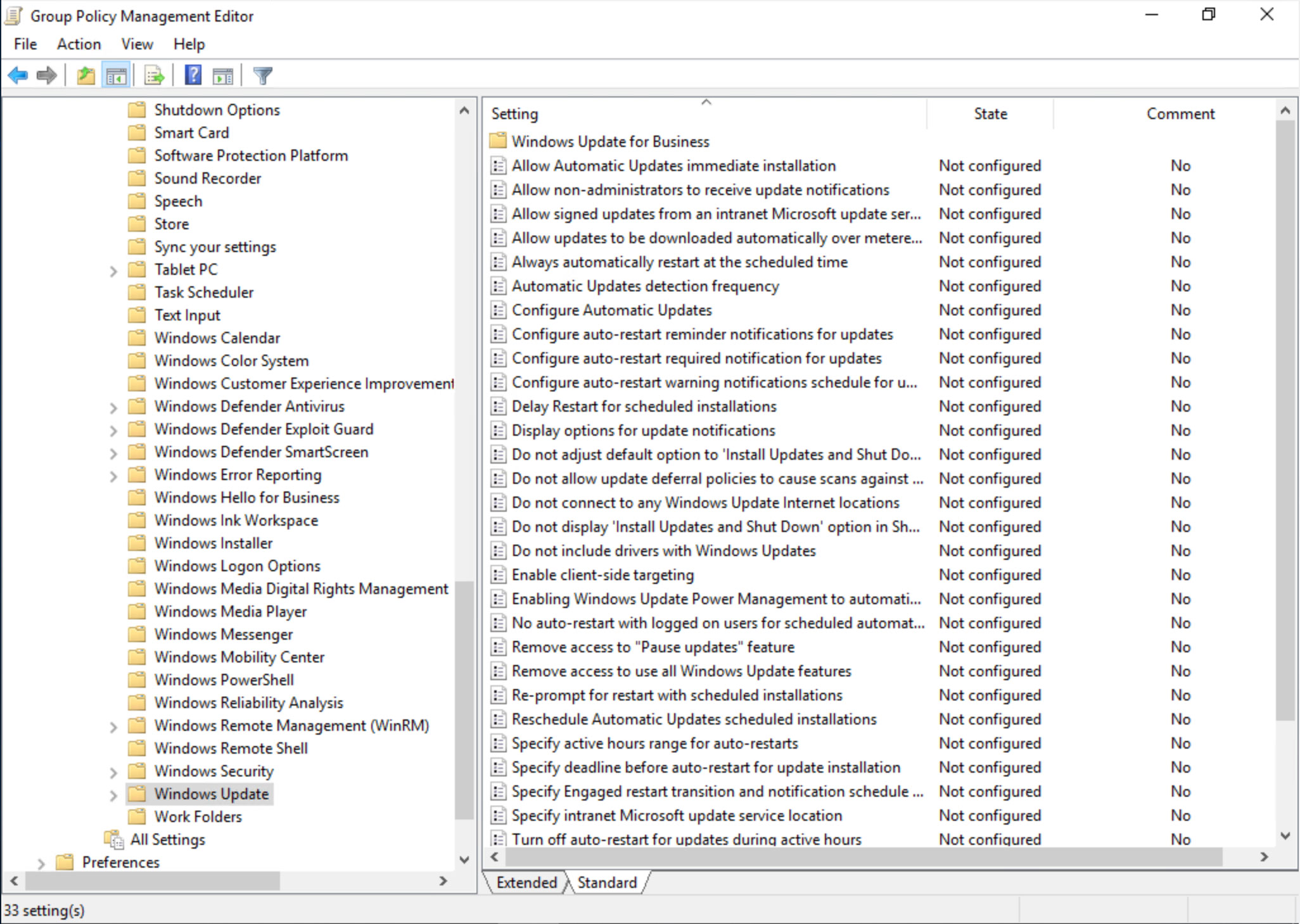The height and width of the screenshot is (924, 1300).
Task: Click the tree pane scroll-up arrow
Action: pos(464,110)
